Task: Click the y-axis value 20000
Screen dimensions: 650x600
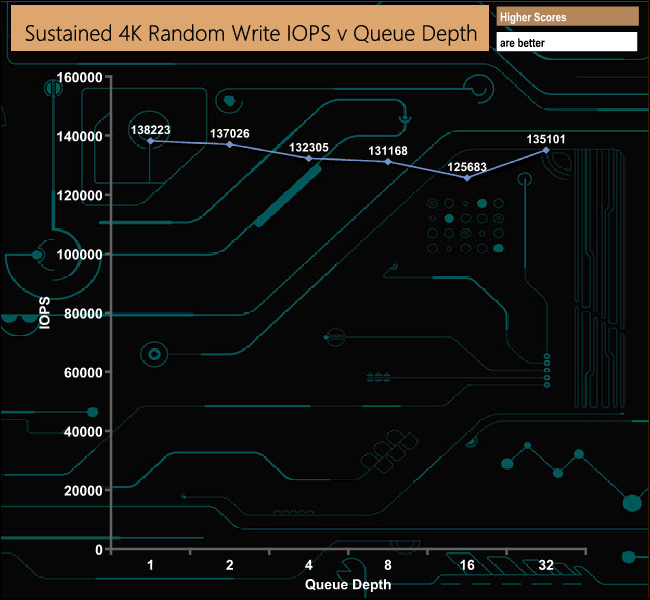Action: pos(83,491)
